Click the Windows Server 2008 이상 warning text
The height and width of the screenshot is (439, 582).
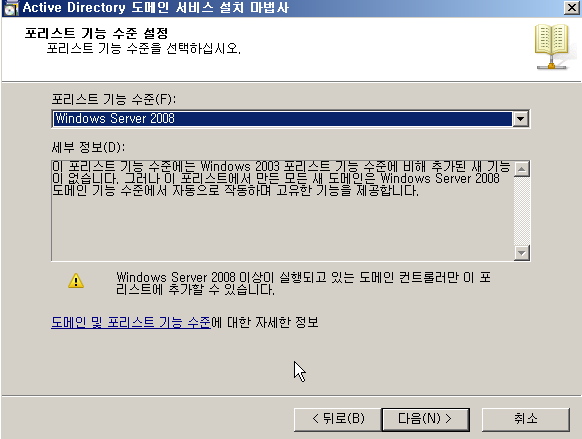tap(304, 283)
